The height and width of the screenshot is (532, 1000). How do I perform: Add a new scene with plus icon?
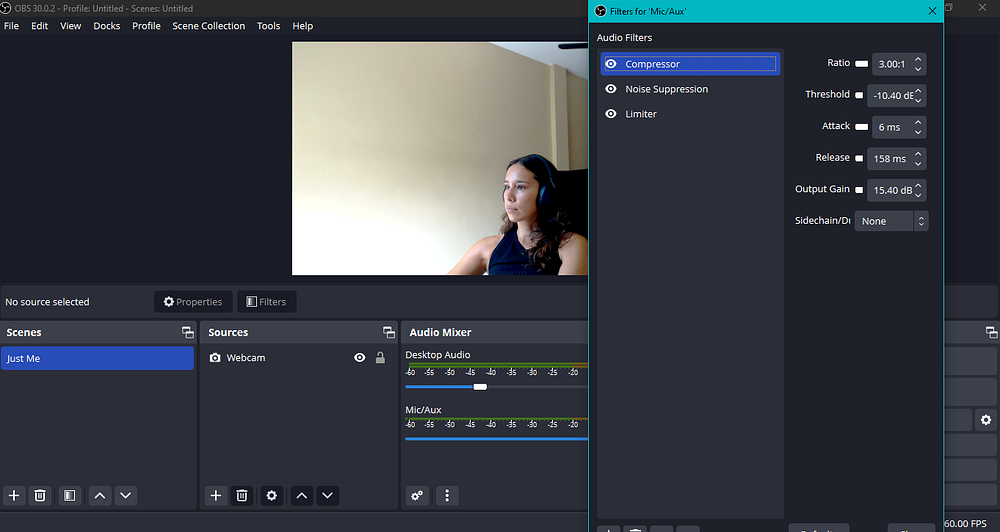(14, 495)
